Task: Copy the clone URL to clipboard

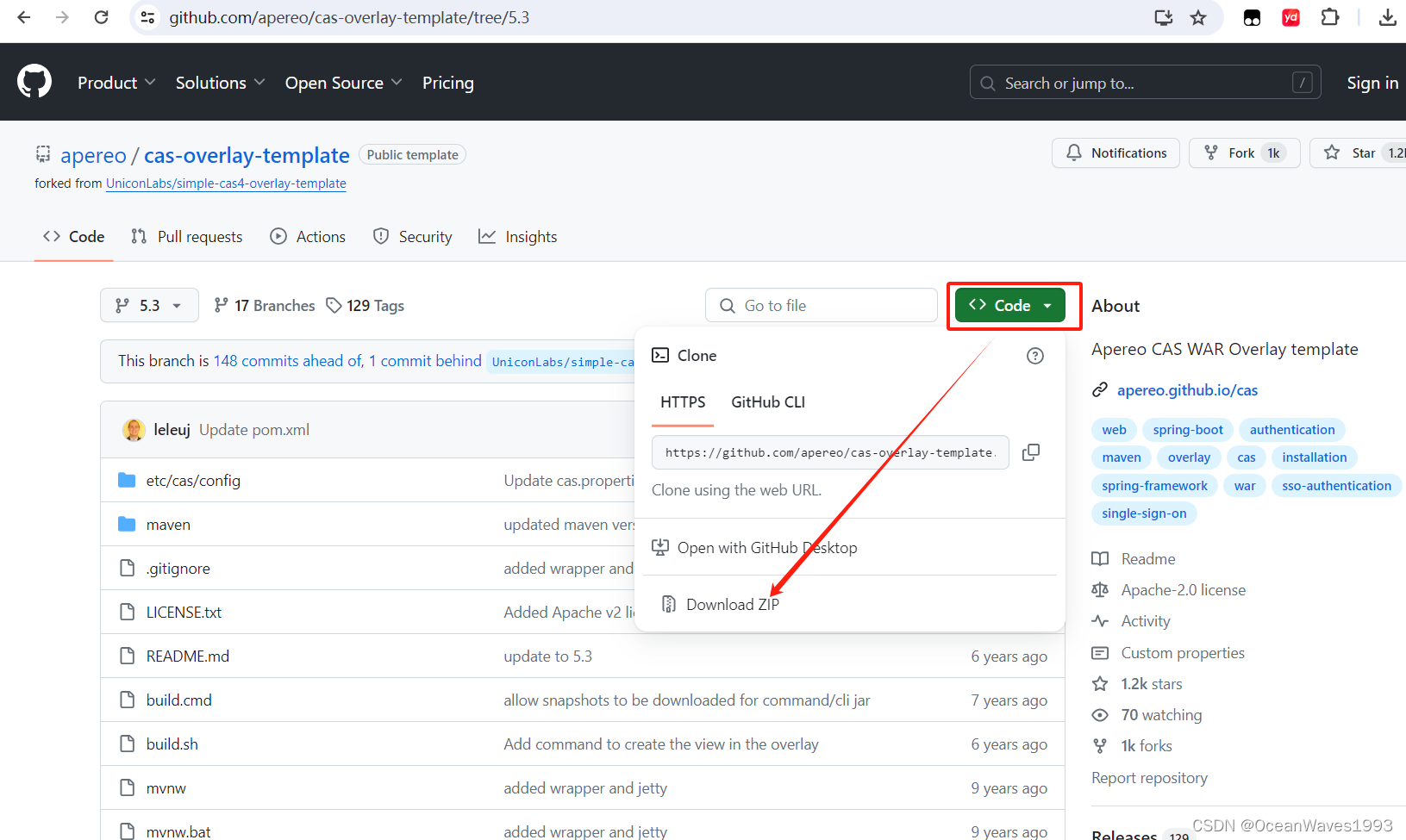Action: click(x=1030, y=452)
